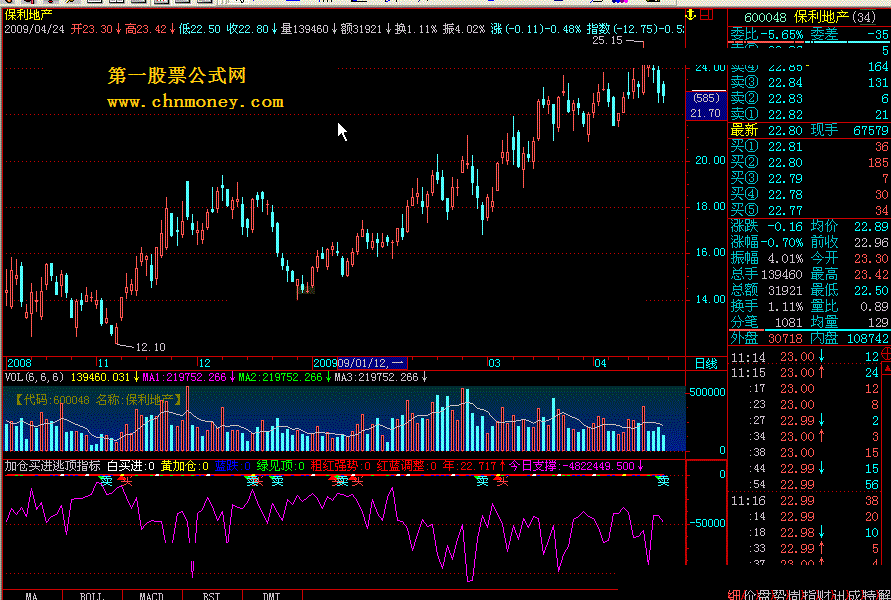Click the 日线 period label
The image size is (891, 600).
pos(706,364)
